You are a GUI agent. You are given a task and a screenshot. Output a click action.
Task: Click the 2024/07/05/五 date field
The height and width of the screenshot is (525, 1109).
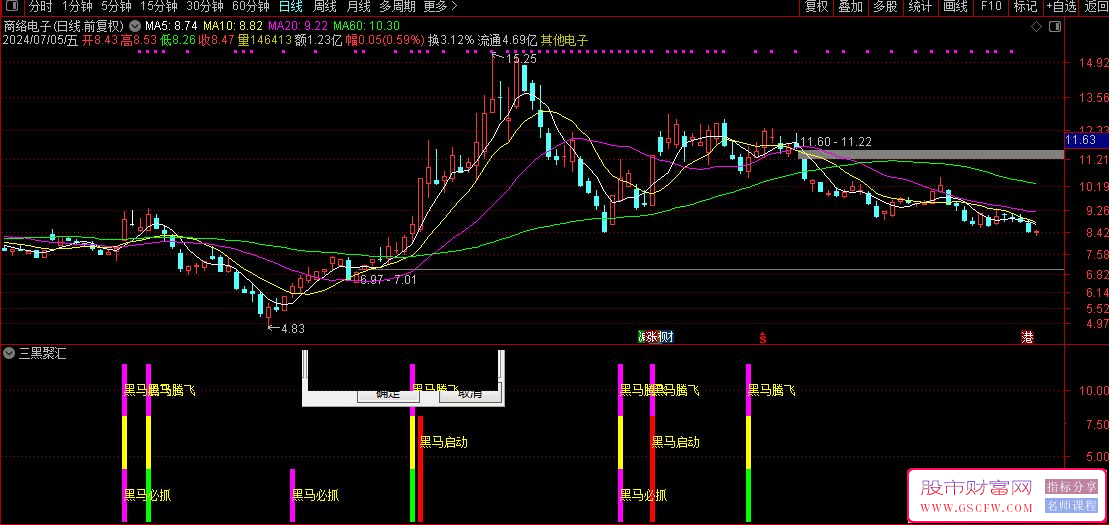tap(40, 40)
